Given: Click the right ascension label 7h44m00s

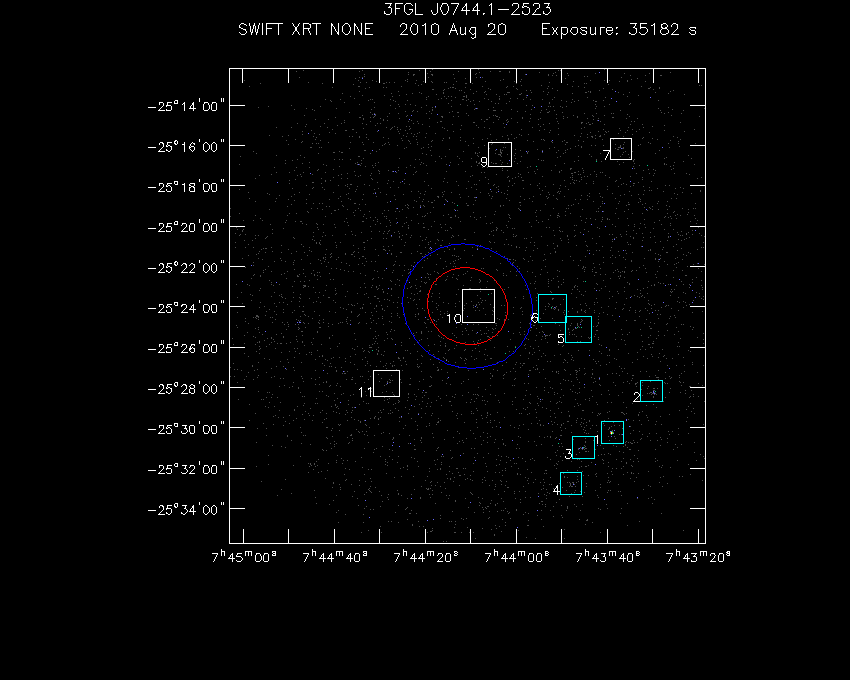Looking at the screenshot, I should (517, 557).
